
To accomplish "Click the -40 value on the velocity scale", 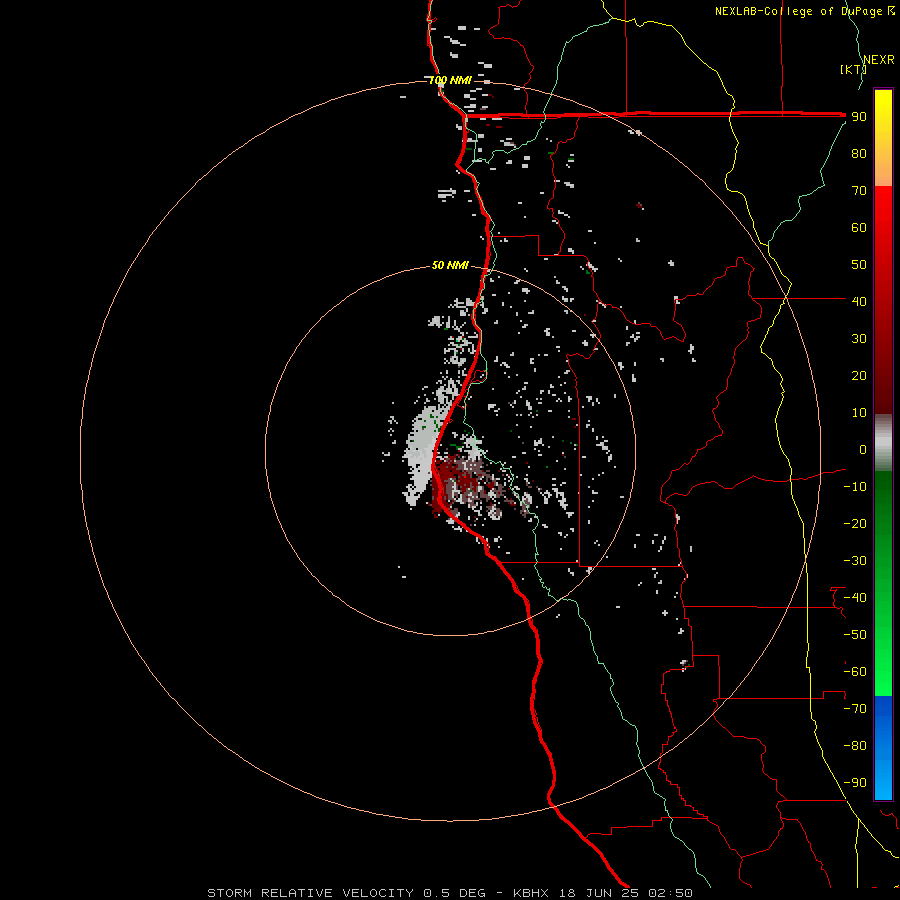I will click(x=855, y=598).
